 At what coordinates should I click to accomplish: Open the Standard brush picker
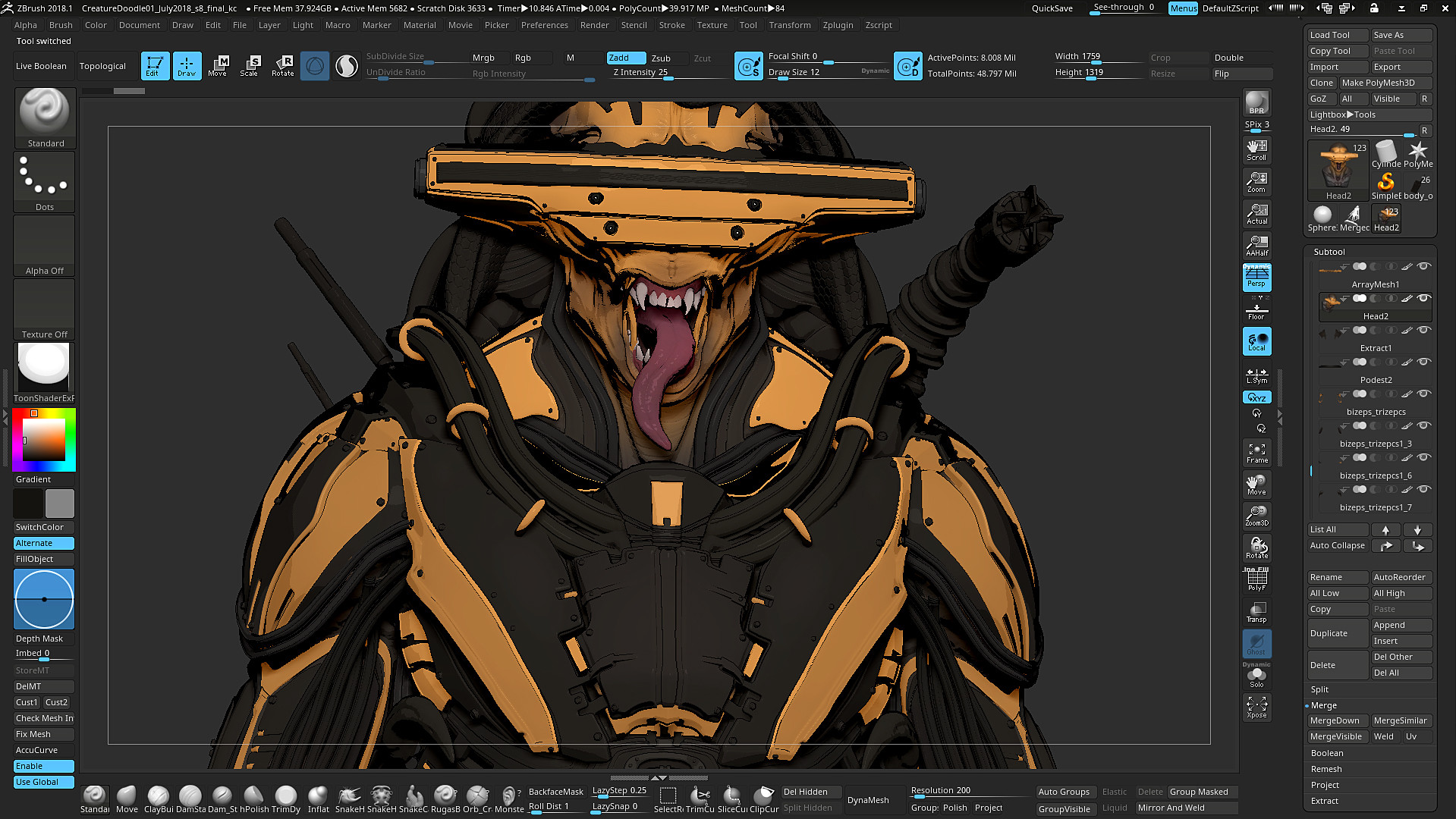(45, 118)
